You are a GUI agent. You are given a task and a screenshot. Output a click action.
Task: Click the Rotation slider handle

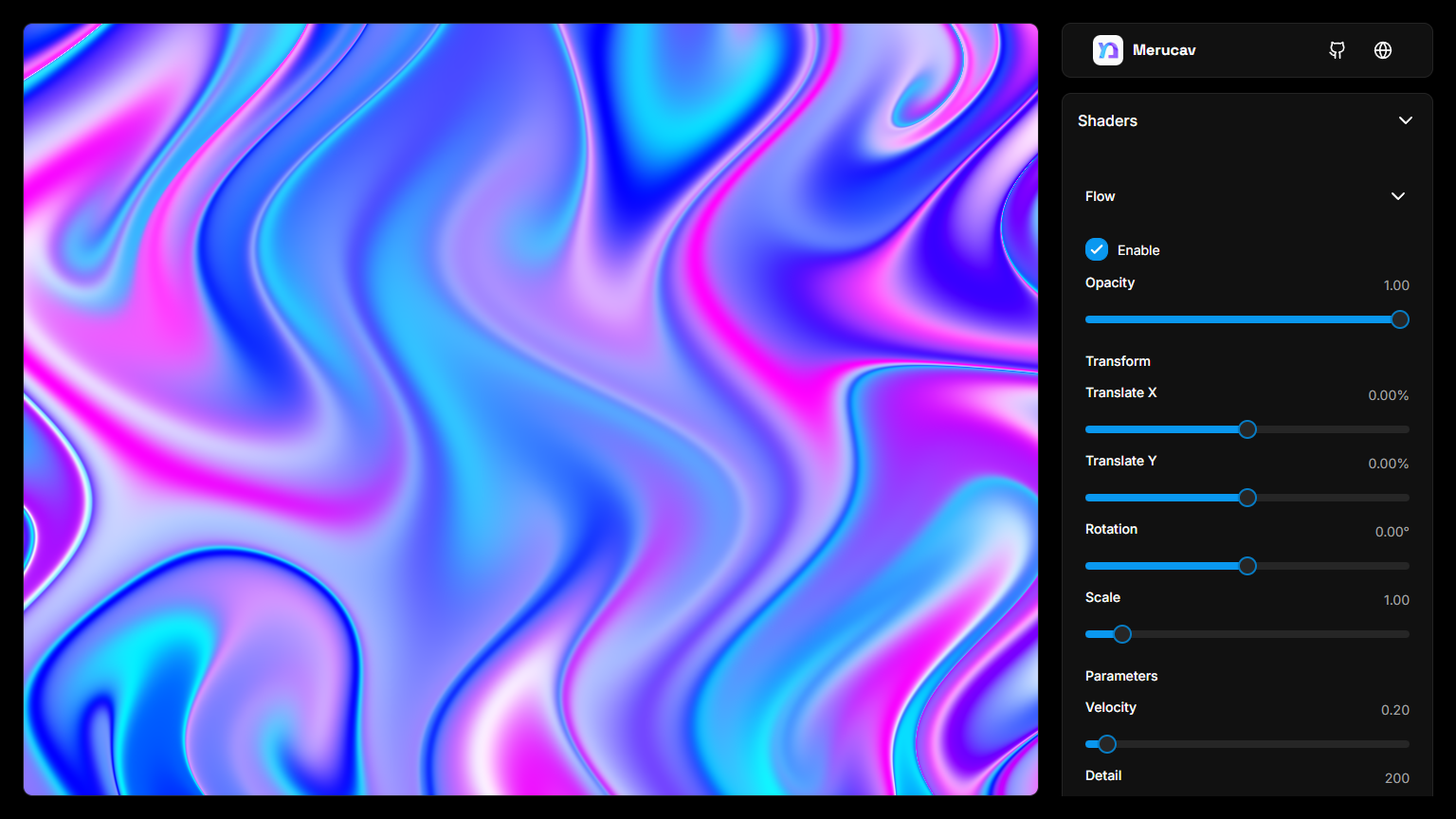pos(1247,566)
